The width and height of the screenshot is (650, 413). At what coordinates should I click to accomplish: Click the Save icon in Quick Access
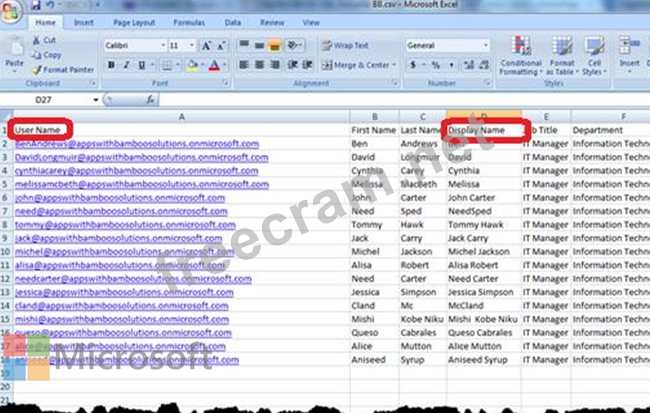pos(36,5)
